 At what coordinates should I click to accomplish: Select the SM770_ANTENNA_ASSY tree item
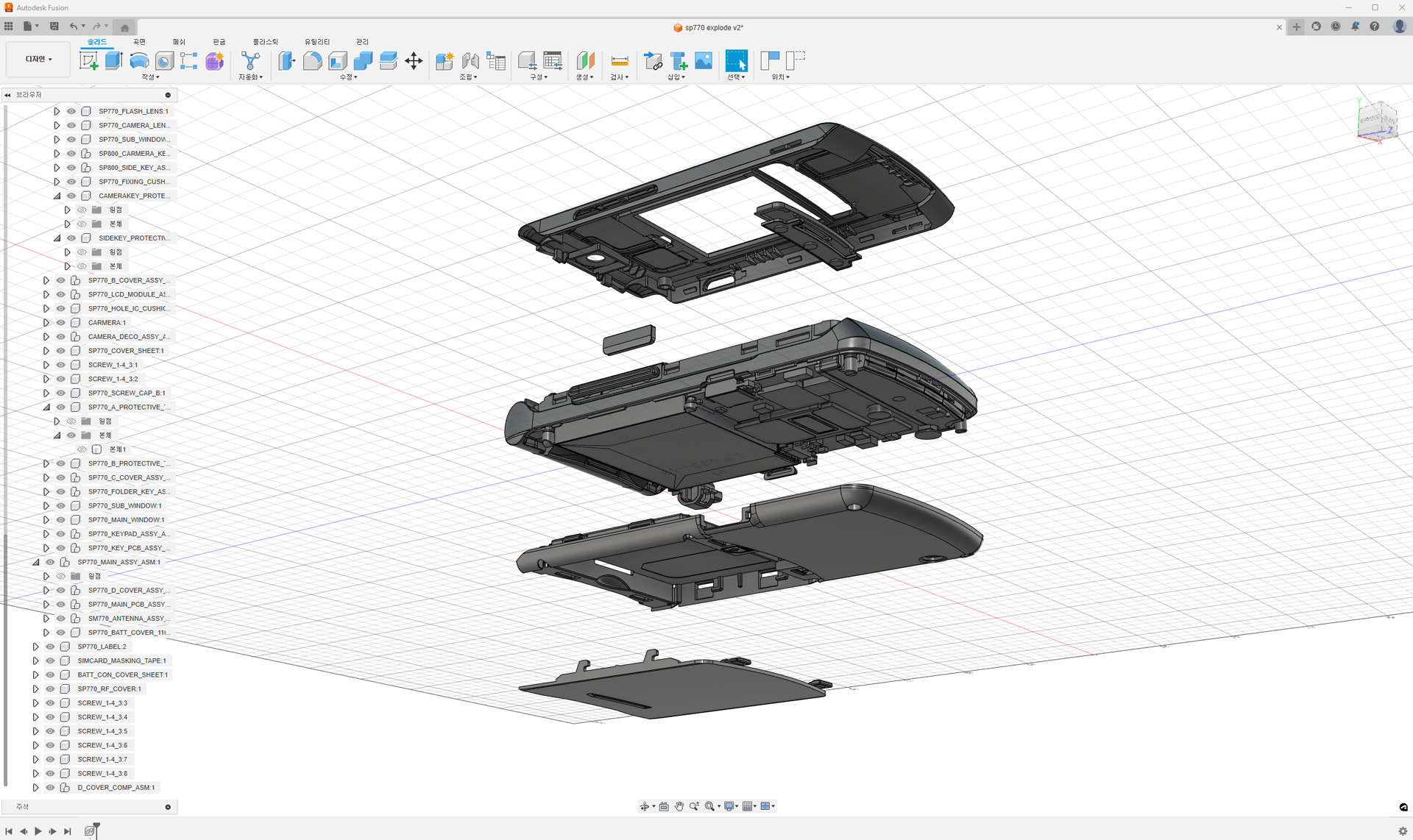[x=128, y=619]
